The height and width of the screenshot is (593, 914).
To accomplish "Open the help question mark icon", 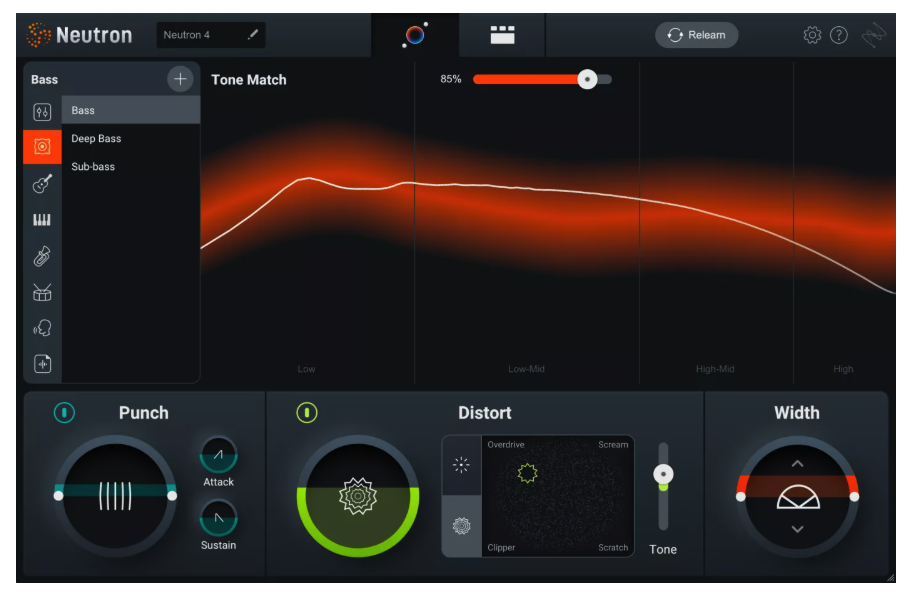I will click(x=839, y=35).
